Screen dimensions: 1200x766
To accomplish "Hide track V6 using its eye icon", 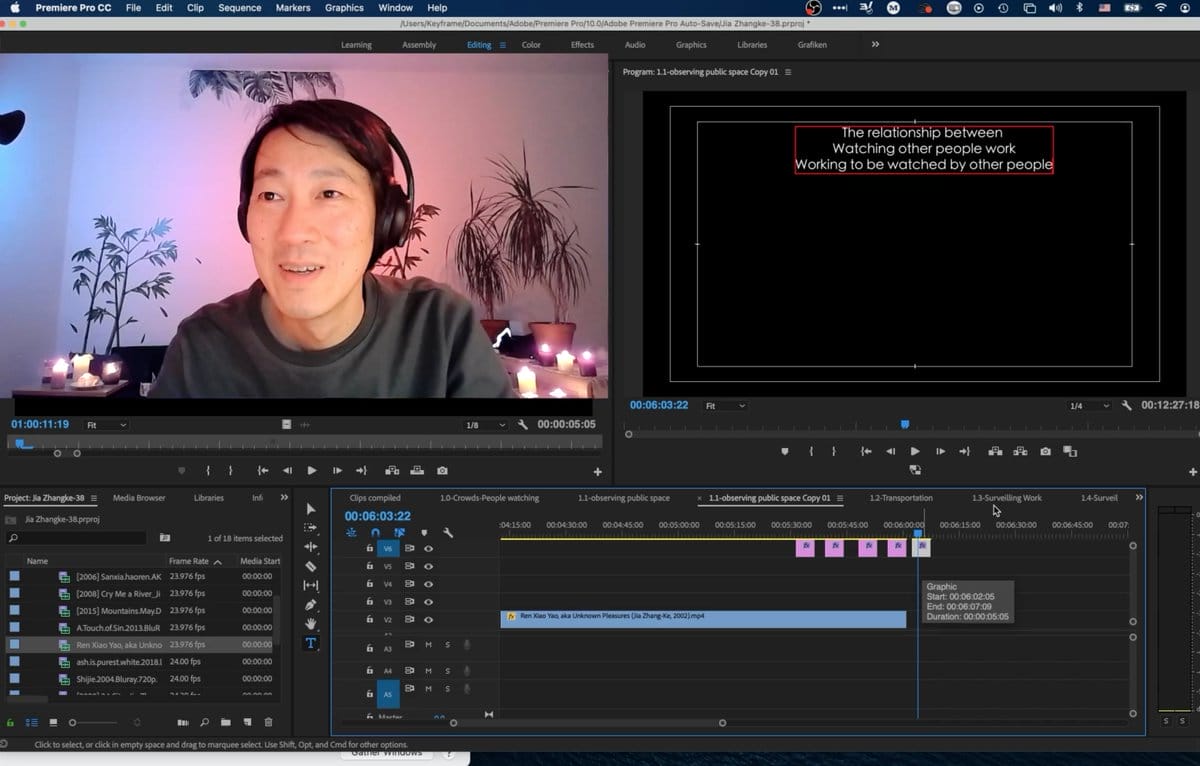I will tap(428, 548).
